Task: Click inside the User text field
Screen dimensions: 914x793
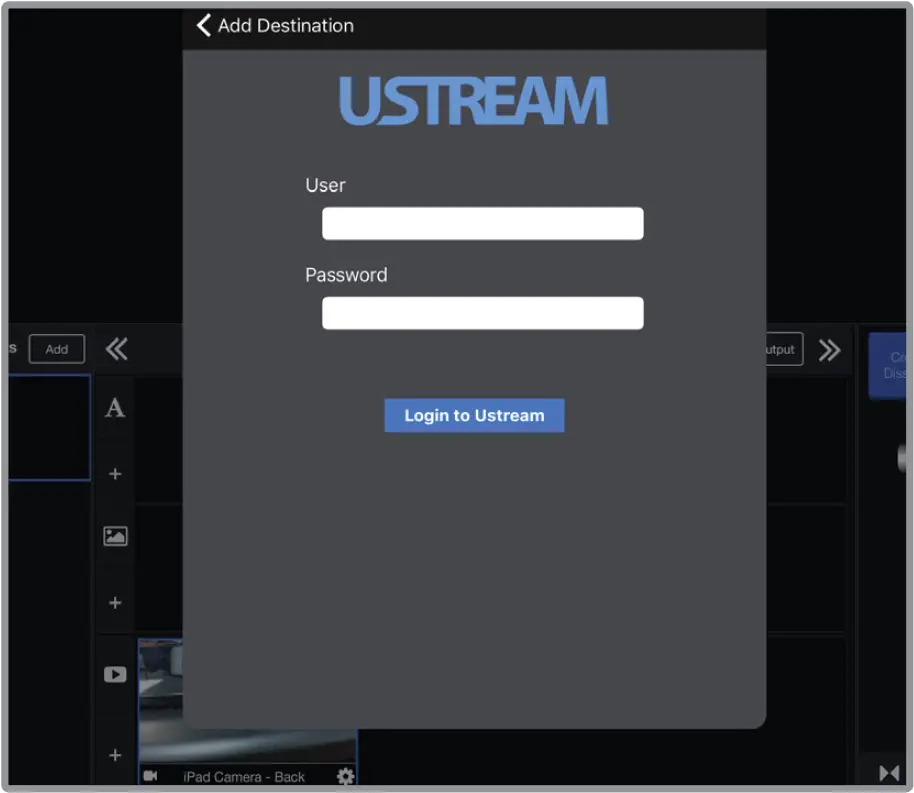Action: [482, 223]
